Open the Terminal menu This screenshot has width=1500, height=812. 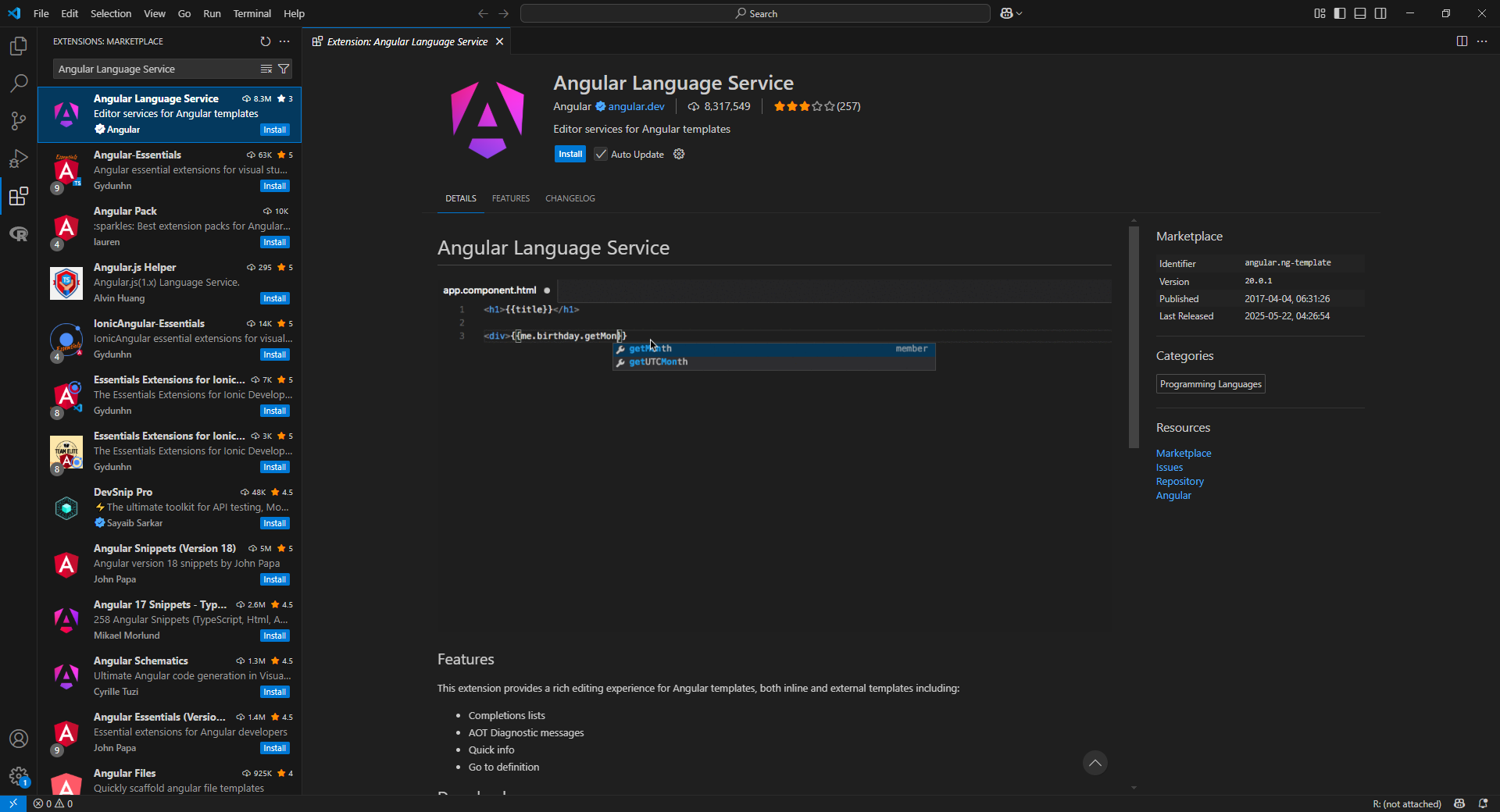(252, 13)
